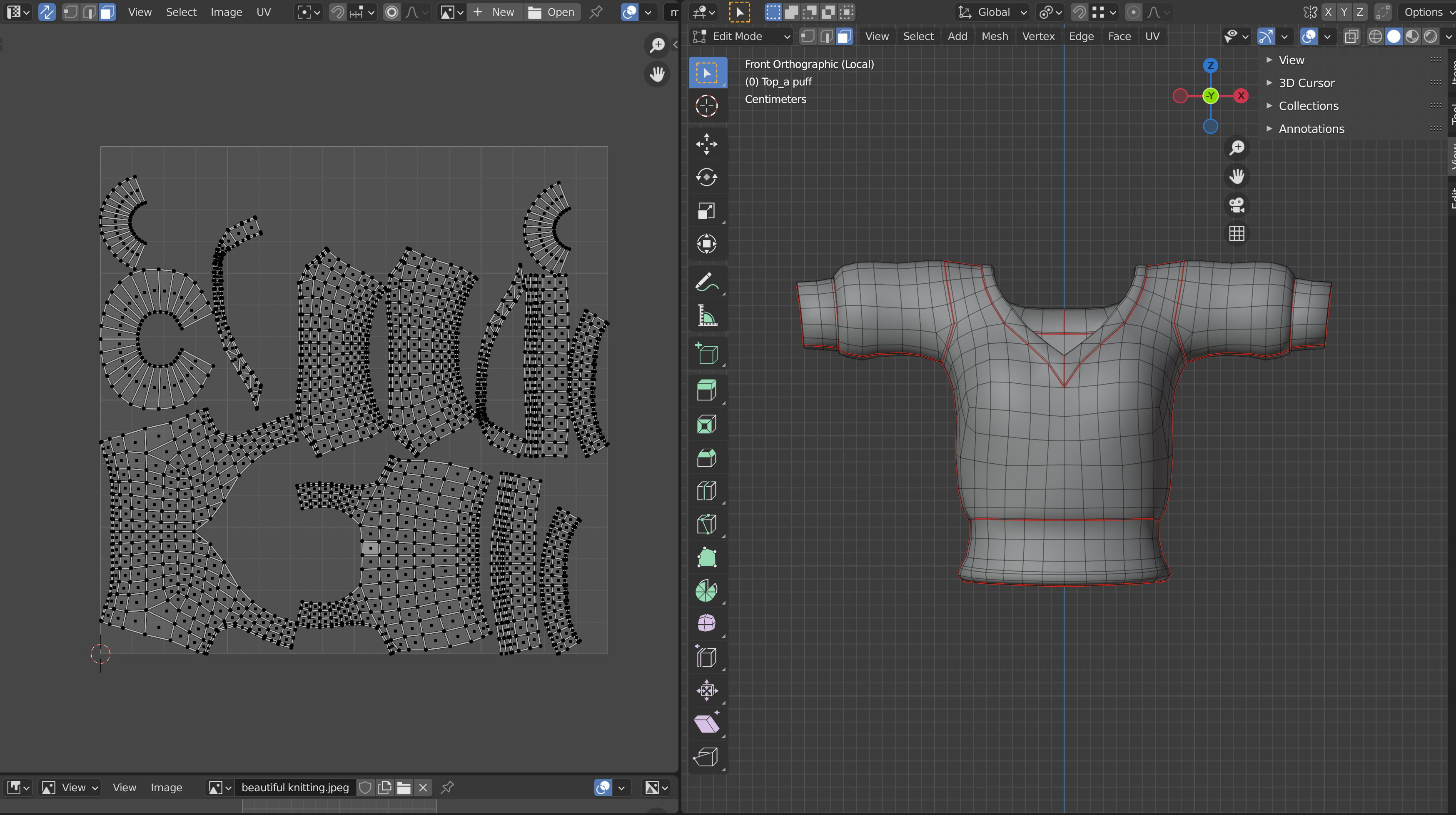Select the Poly Build tool
1456x815 pixels.
(x=706, y=557)
